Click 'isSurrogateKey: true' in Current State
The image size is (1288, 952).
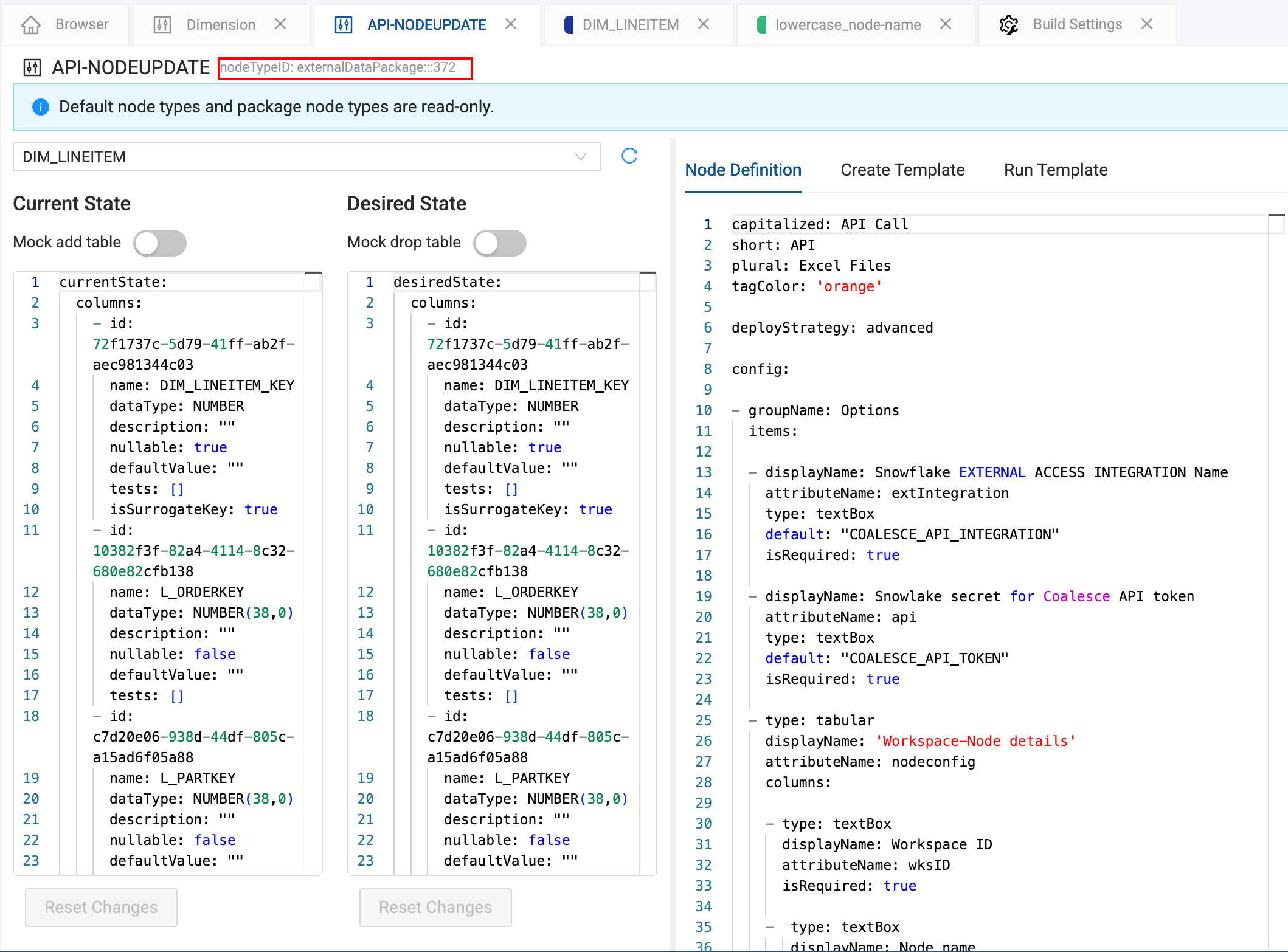(193, 509)
